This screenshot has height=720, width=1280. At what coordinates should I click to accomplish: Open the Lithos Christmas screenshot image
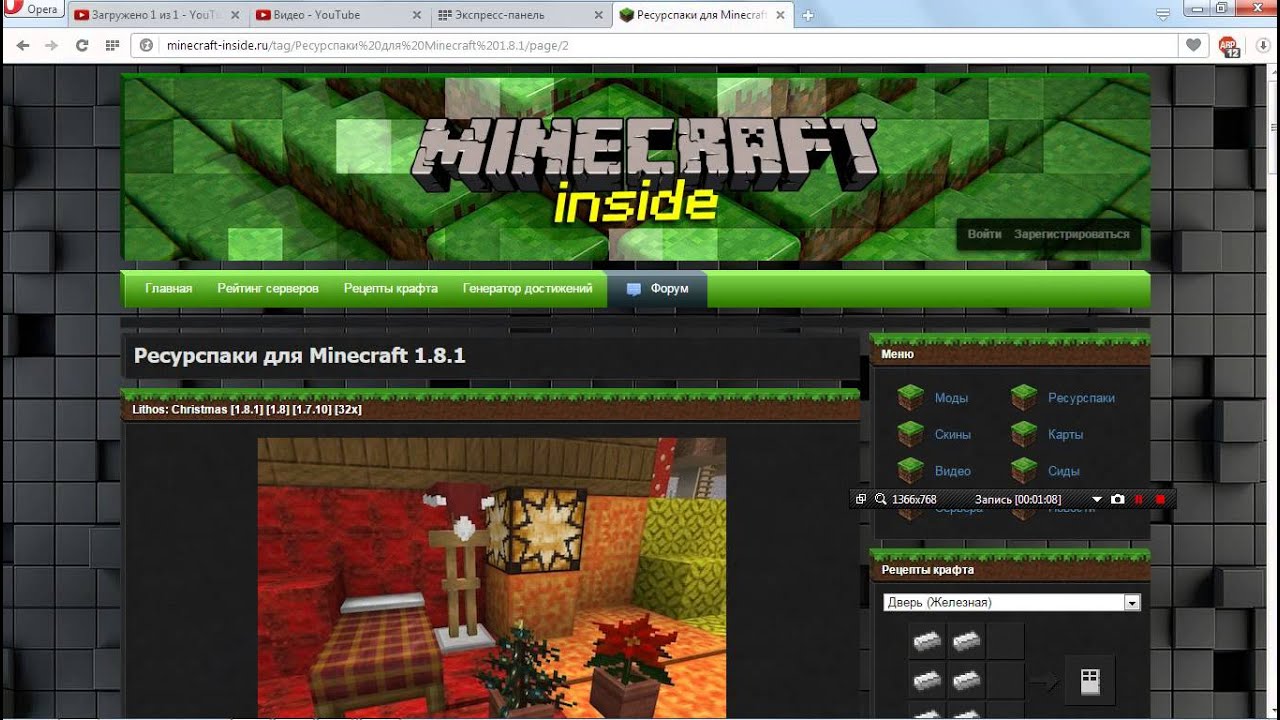pyautogui.click(x=492, y=578)
